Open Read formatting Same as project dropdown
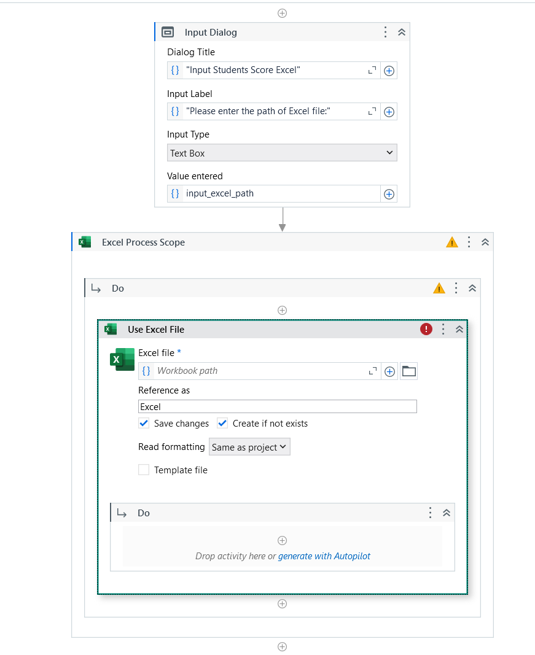This screenshot has height=655, width=535. pyautogui.click(x=249, y=447)
